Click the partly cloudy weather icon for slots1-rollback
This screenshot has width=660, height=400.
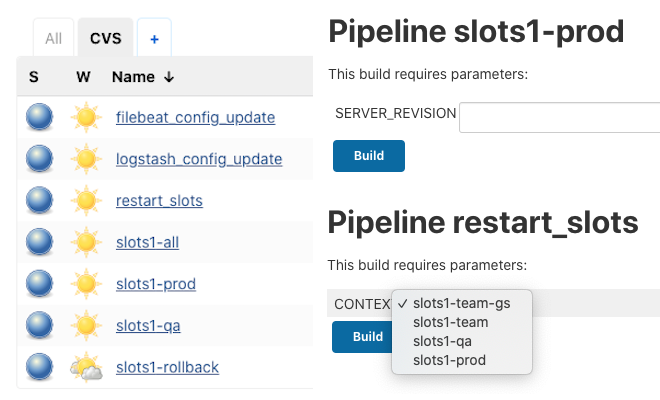tap(86, 367)
